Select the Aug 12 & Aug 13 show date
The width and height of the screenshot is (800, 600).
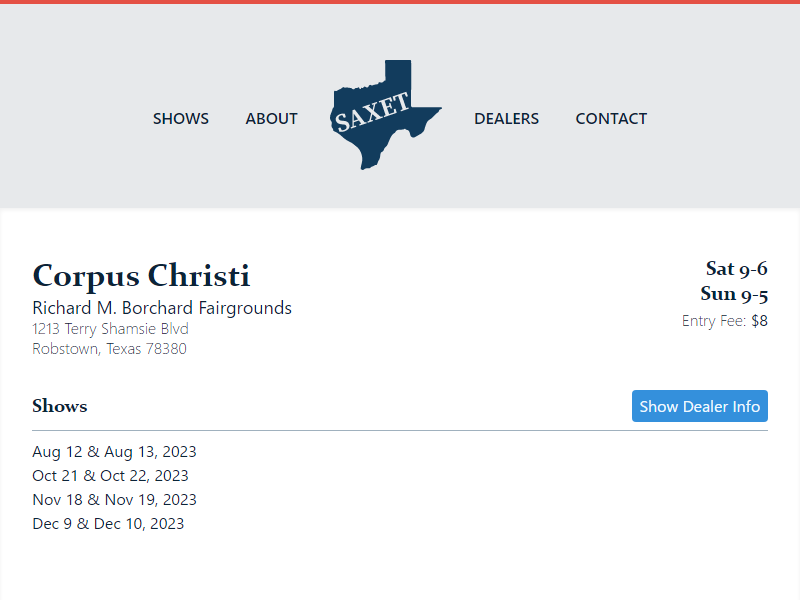tap(114, 452)
